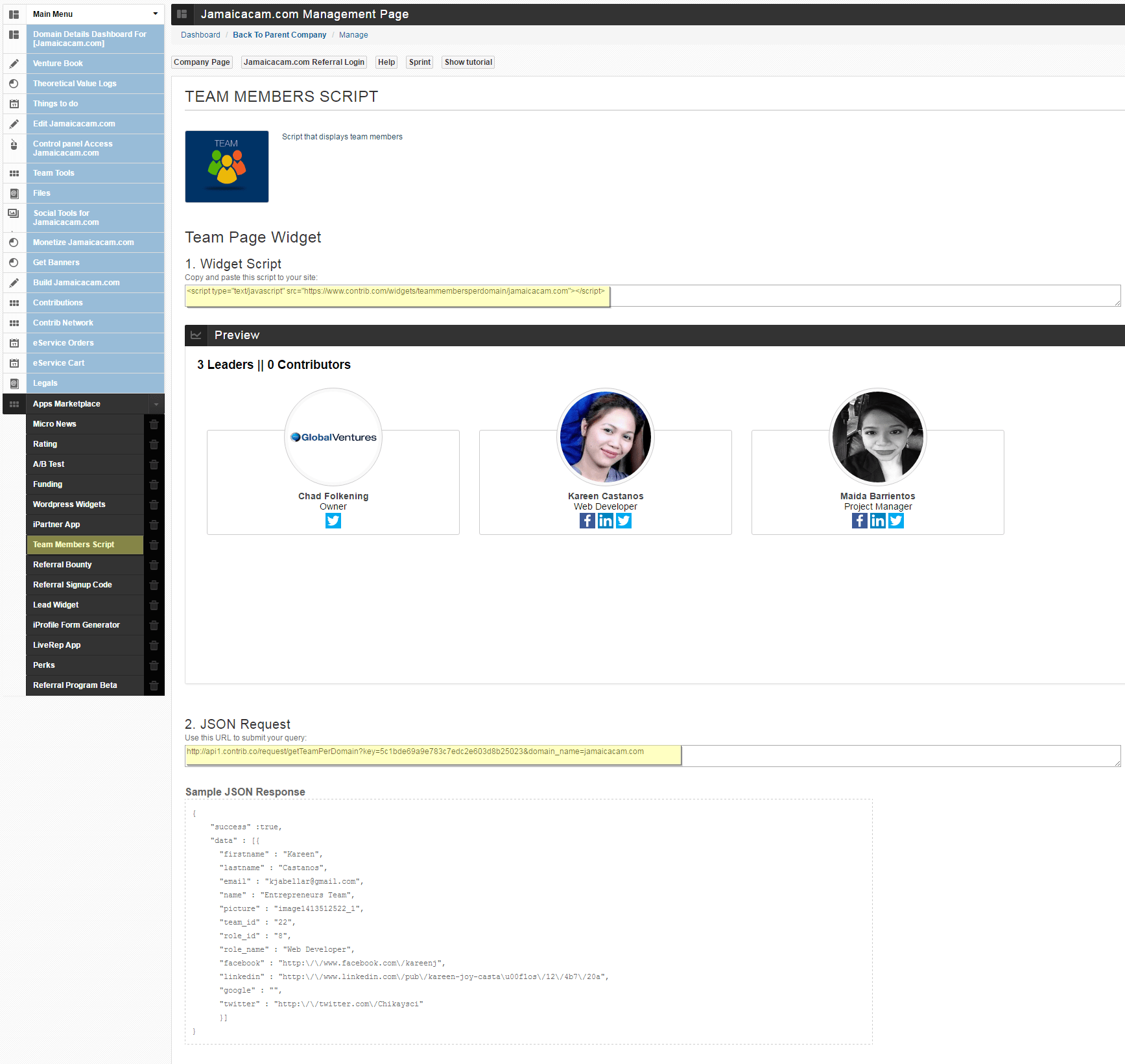1125x1064 pixels.
Task: Click Kareen Castanos's profile photo
Action: click(606, 437)
